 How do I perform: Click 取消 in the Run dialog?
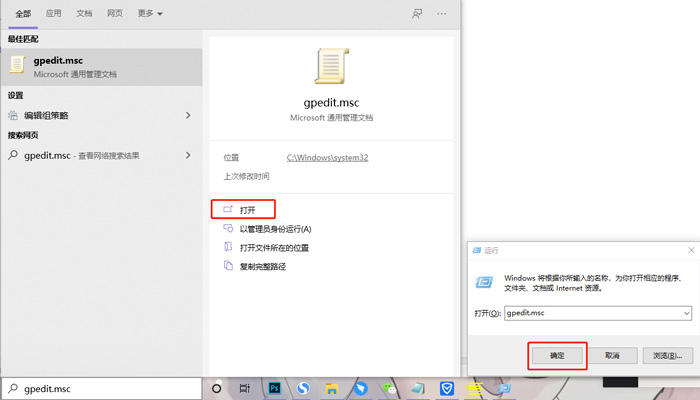click(612, 355)
